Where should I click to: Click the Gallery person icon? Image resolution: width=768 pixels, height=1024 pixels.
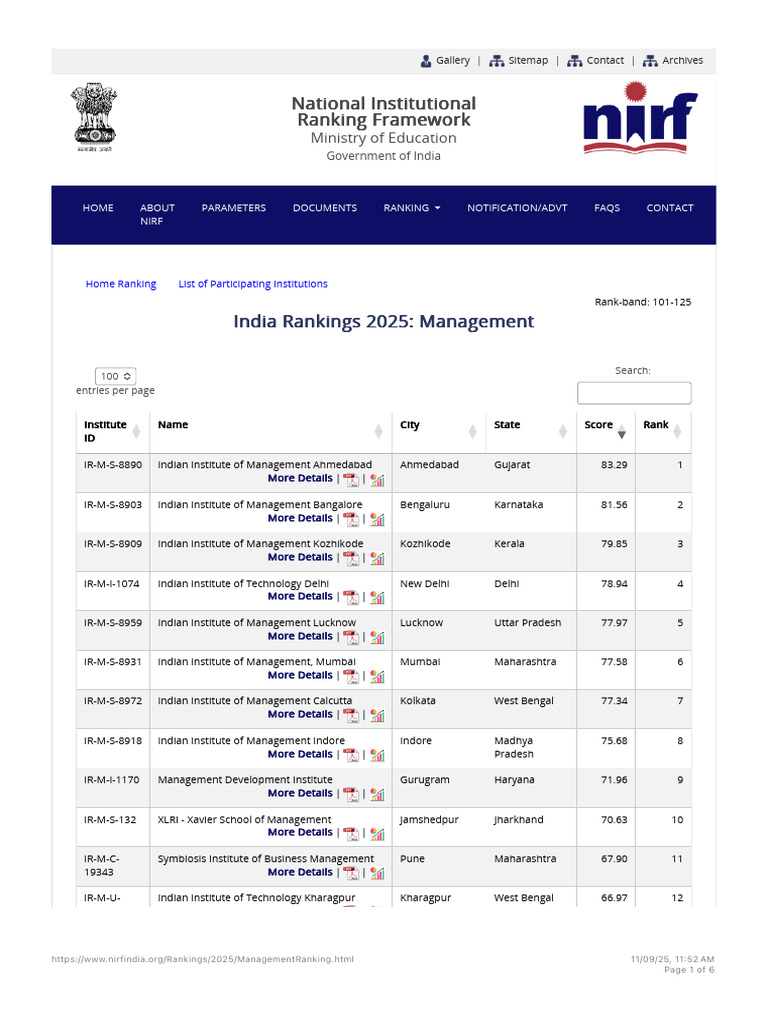point(426,61)
